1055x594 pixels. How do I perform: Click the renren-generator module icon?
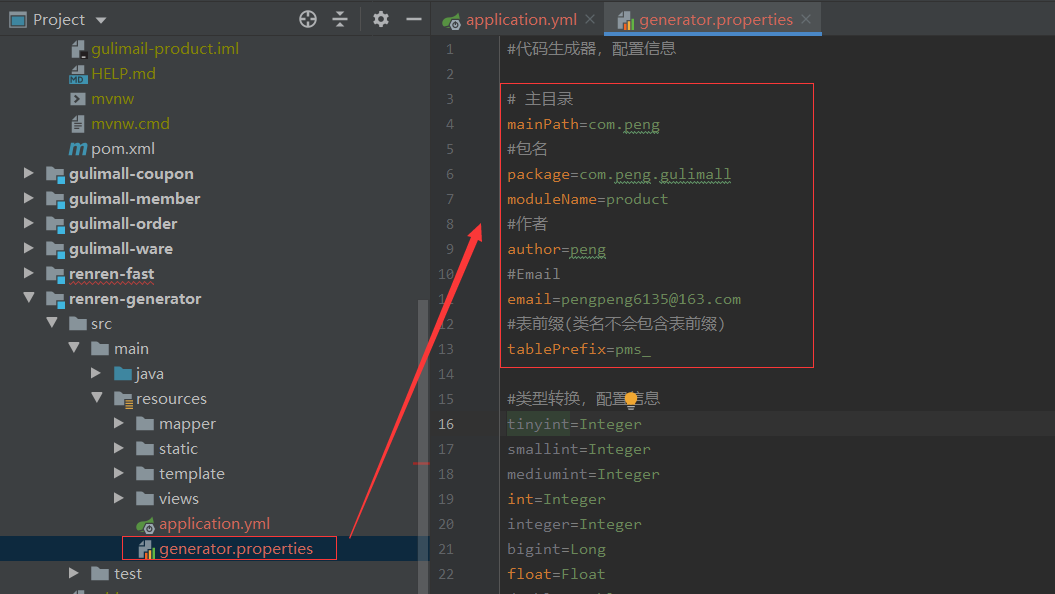coord(55,299)
